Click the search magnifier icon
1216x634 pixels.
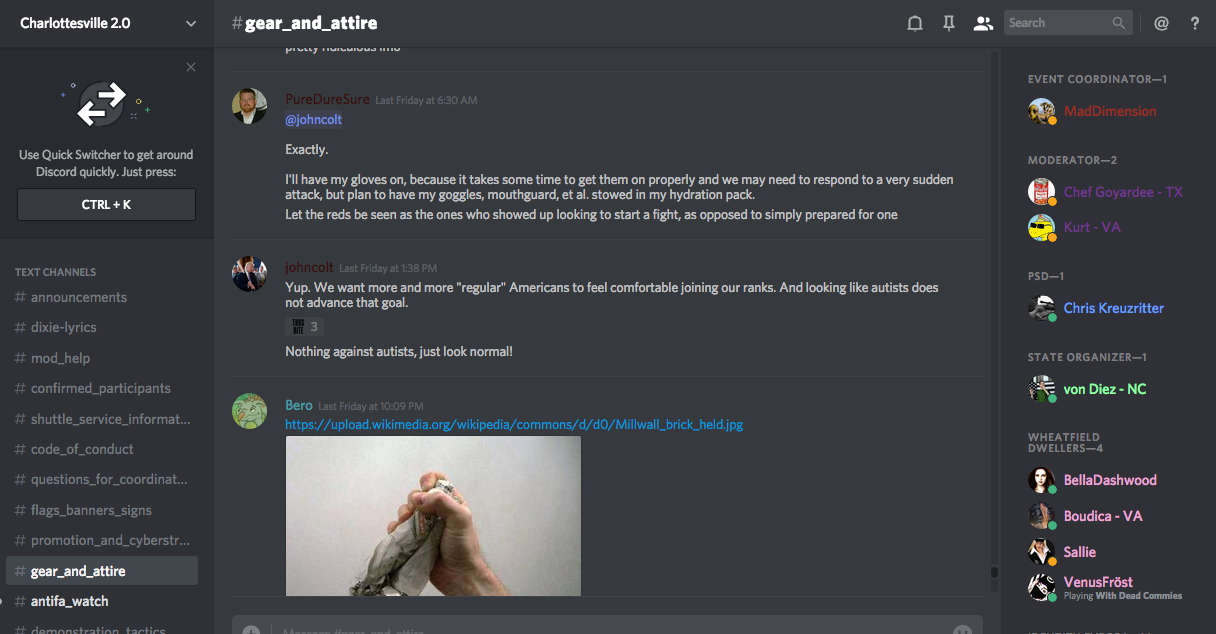[1119, 23]
